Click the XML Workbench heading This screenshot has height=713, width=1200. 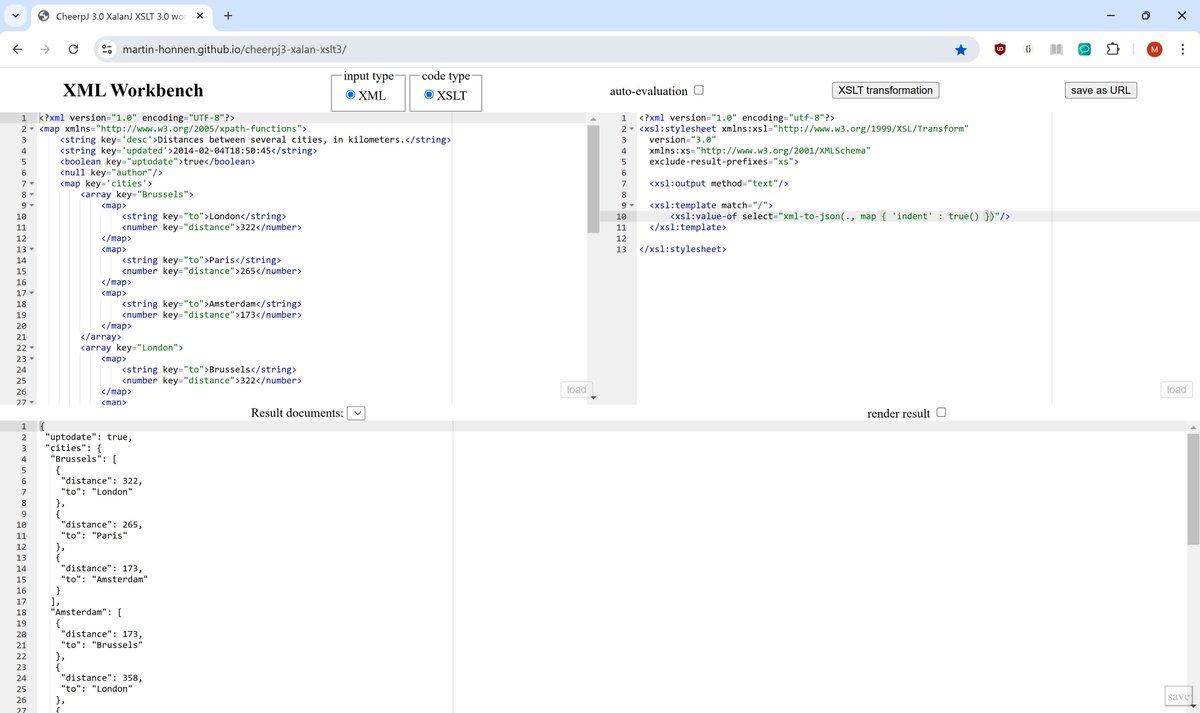tap(133, 90)
